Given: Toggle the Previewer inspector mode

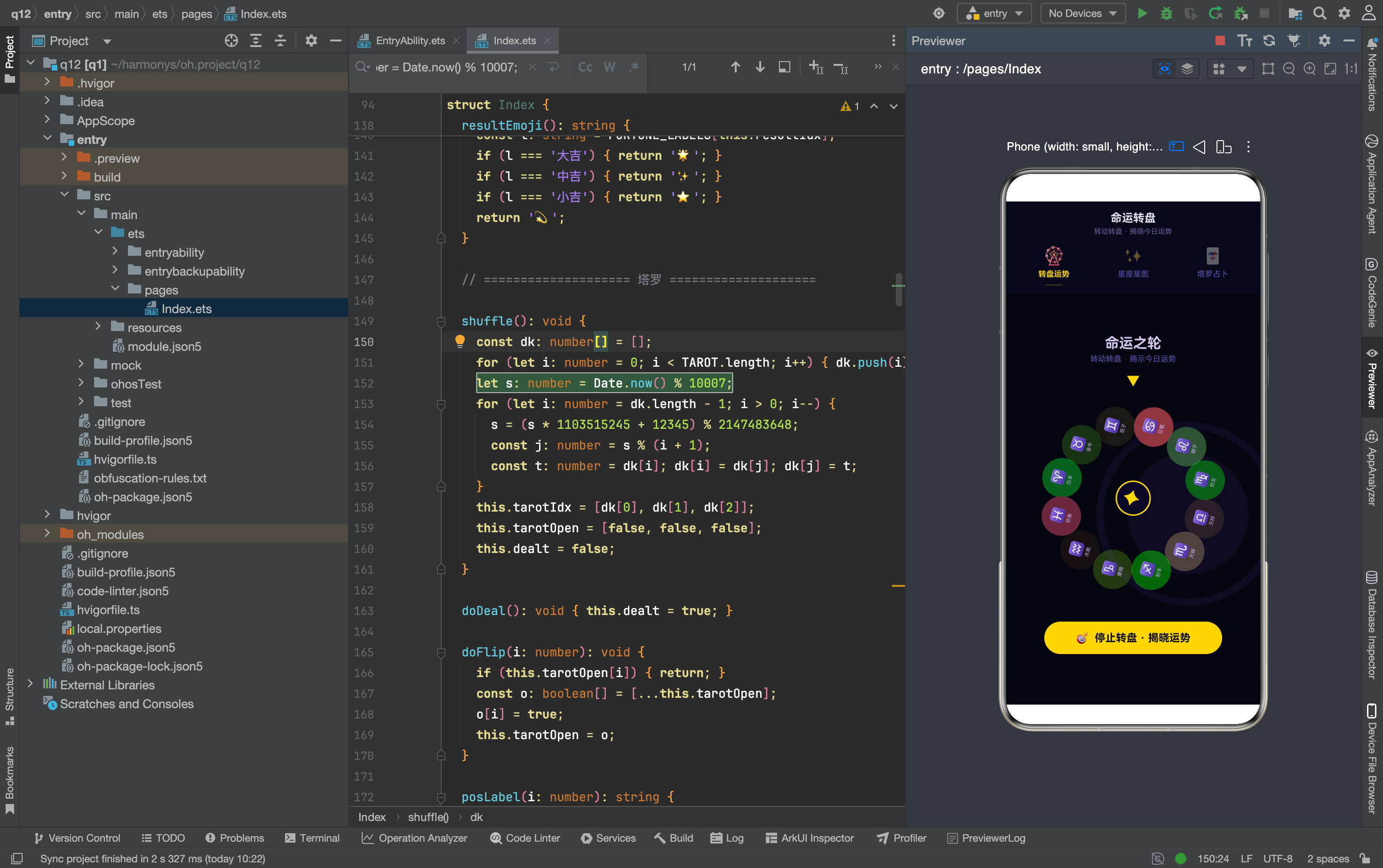Looking at the screenshot, I should 1165,69.
